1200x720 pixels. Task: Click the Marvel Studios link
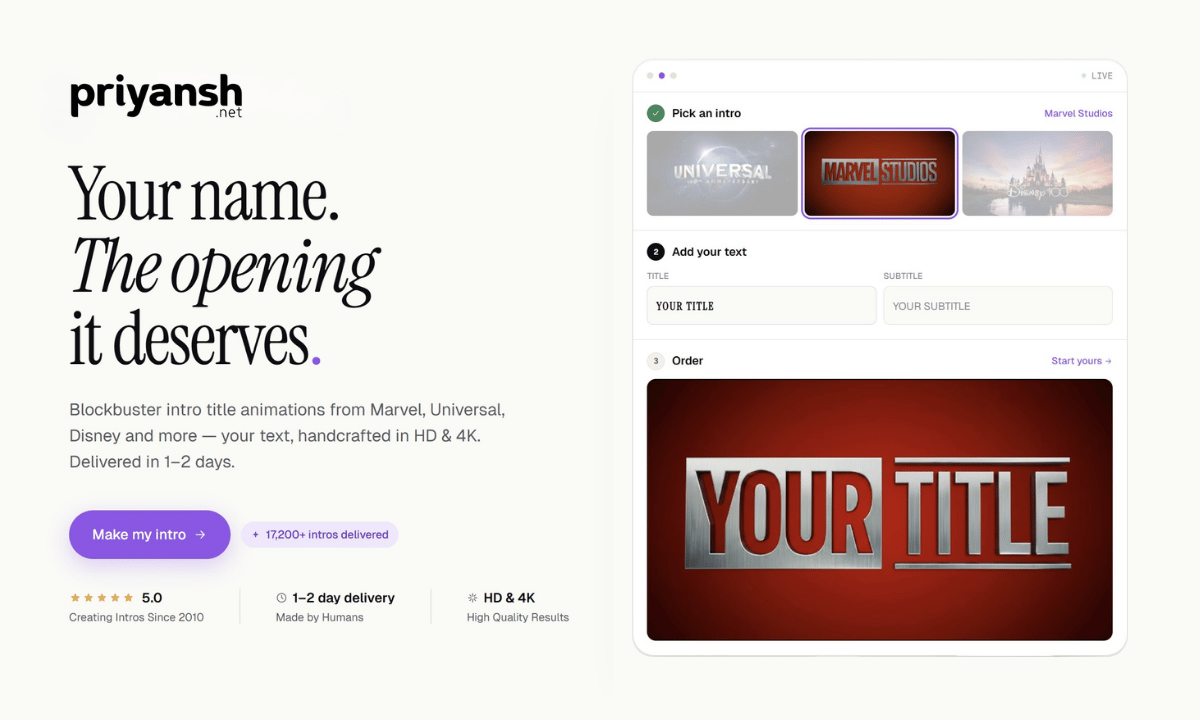(x=1078, y=113)
